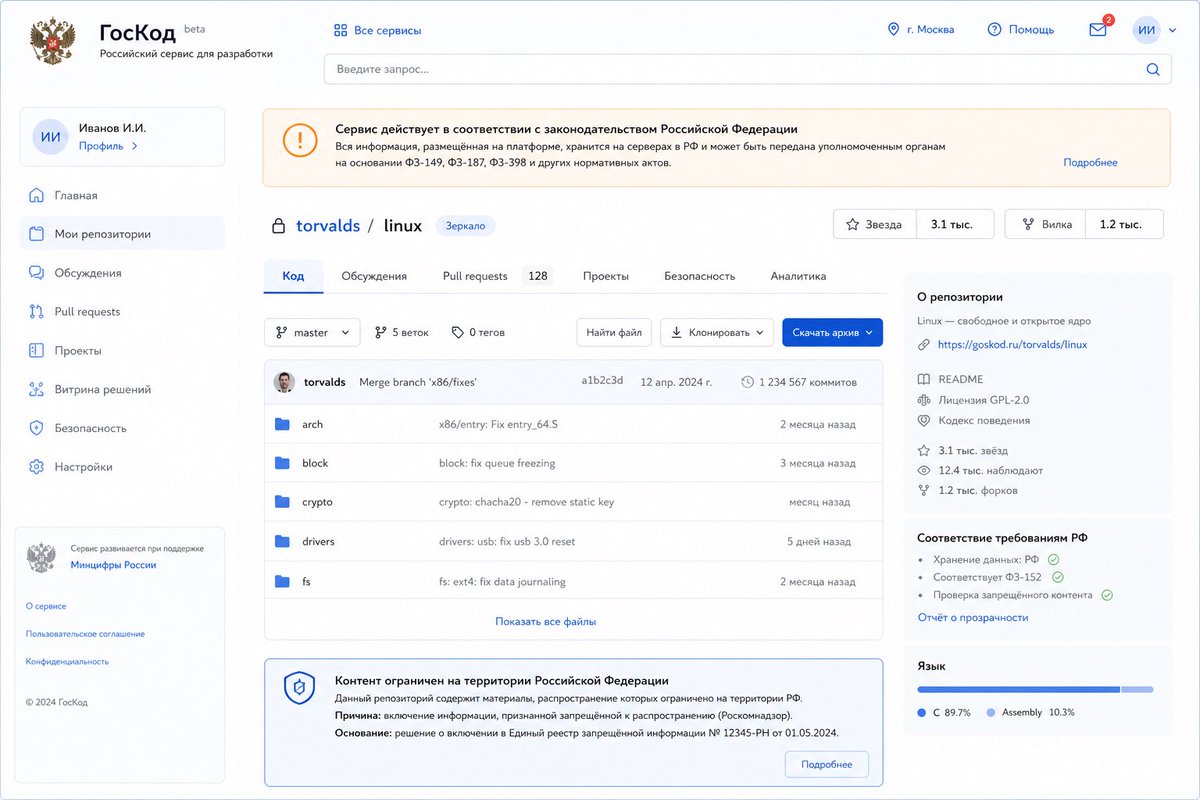Open the drivers folder row
This screenshot has height=800, width=1200.
click(573, 541)
